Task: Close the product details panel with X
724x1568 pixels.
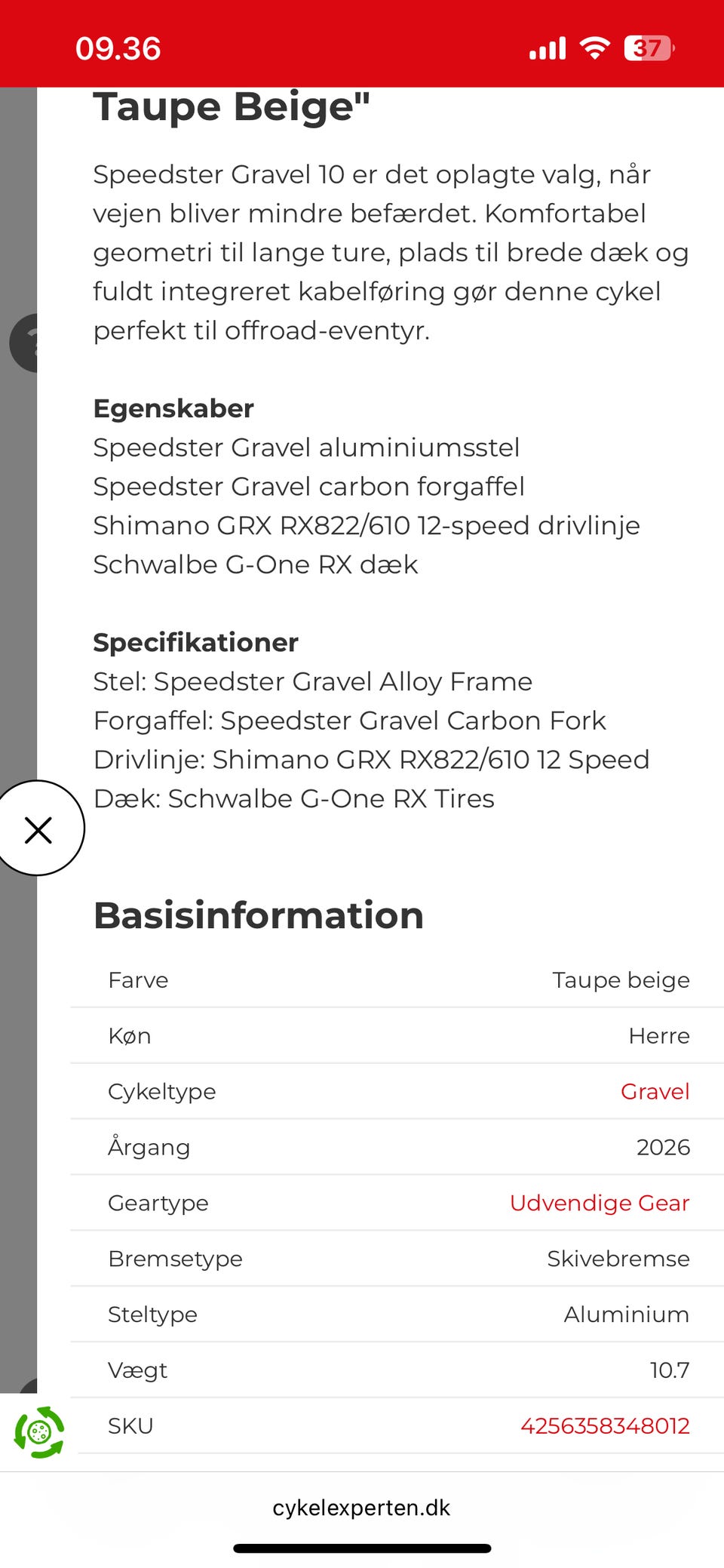Action: click(x=38, y=829)
